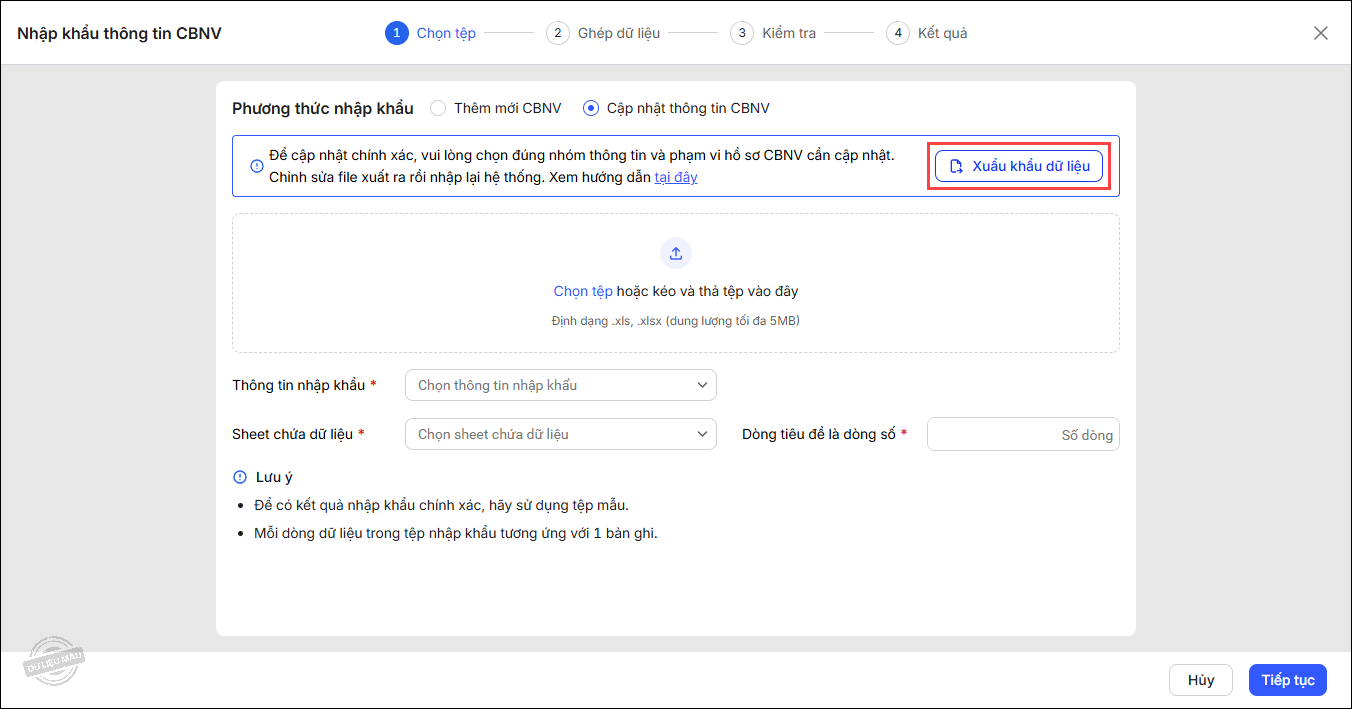
Task: Click the step 1 circle icon
Action: pyautogui.click(x=396, y=33)
